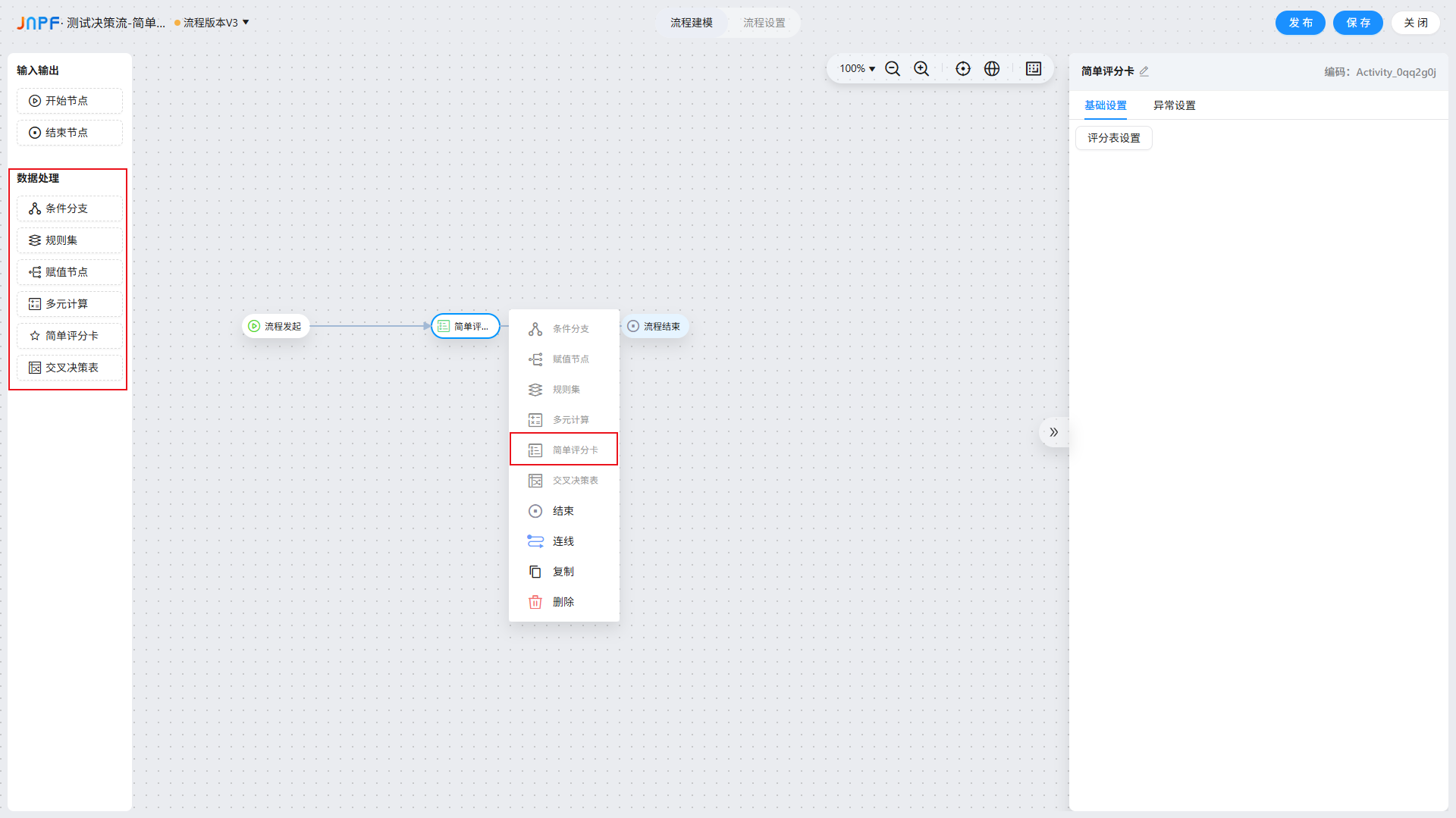Choose 删除 trash icon in context menu

[x=535, y=602]
